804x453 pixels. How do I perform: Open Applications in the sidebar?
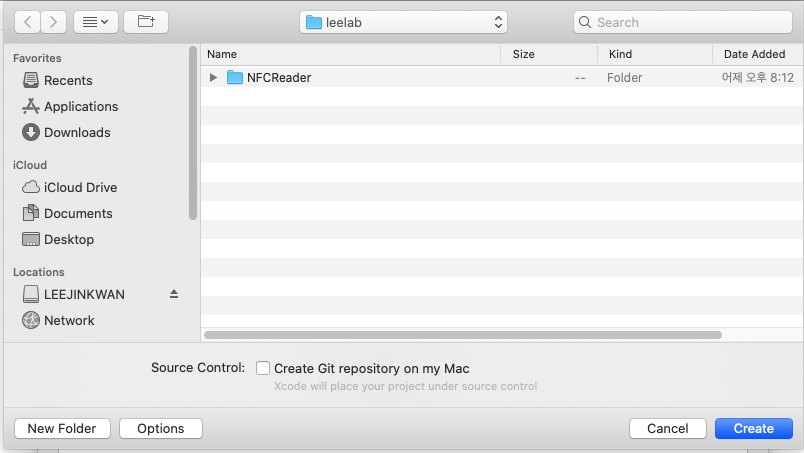tap(80, 106)
